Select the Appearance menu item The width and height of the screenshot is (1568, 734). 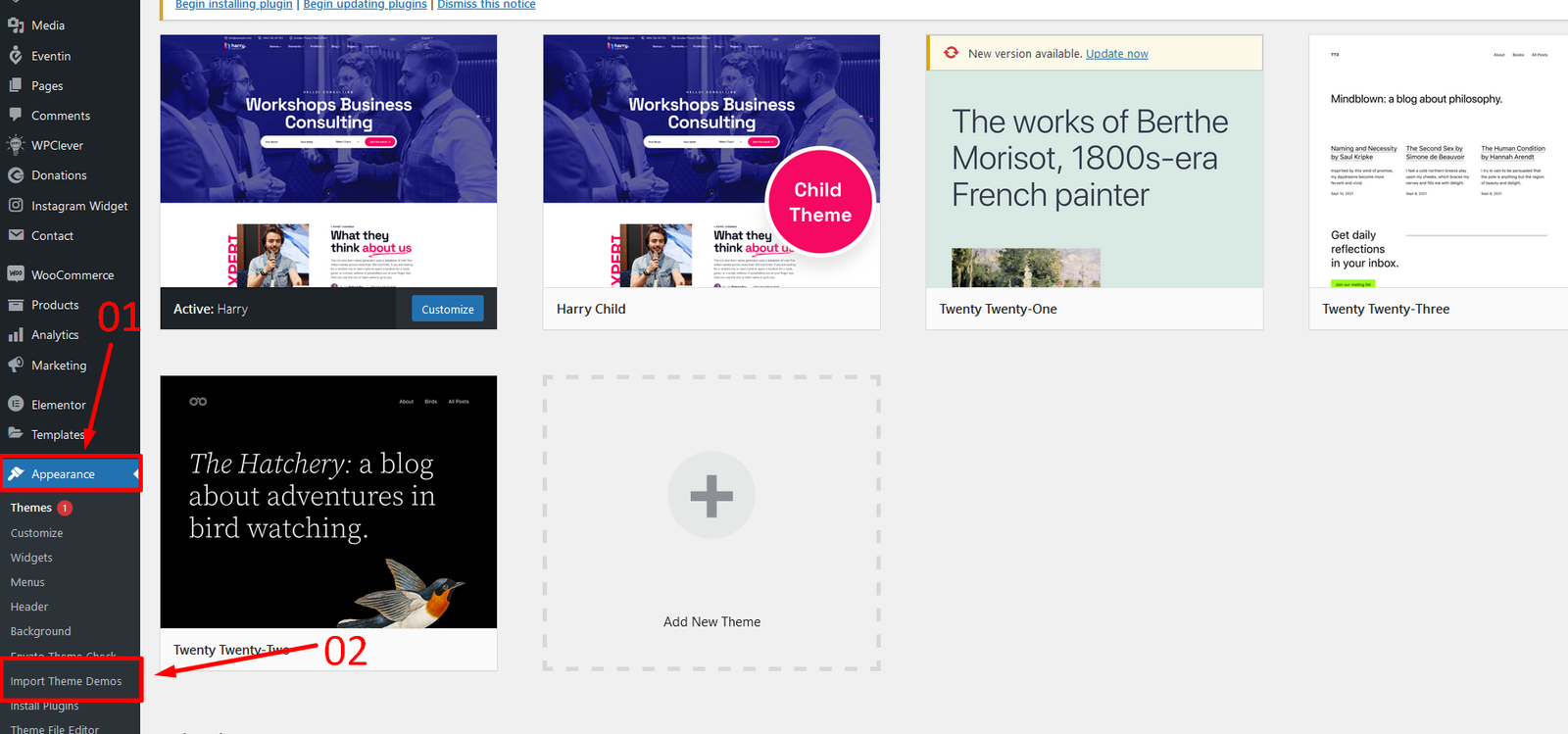tap(70, 473)
